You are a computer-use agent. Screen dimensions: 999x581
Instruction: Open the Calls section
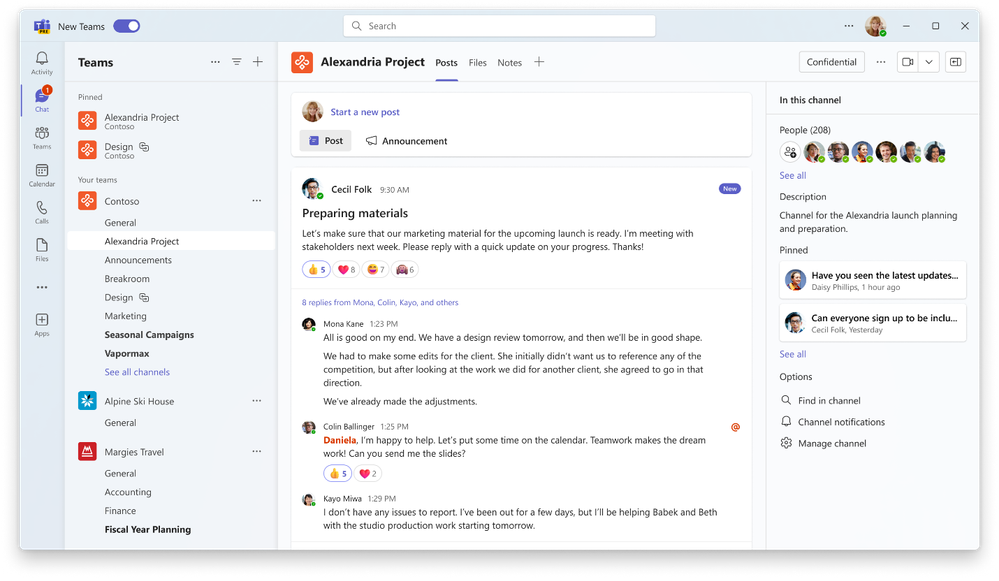pos(41,212)
